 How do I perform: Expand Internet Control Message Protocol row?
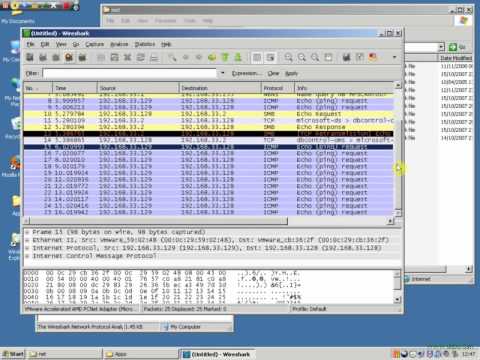point(27,256)
